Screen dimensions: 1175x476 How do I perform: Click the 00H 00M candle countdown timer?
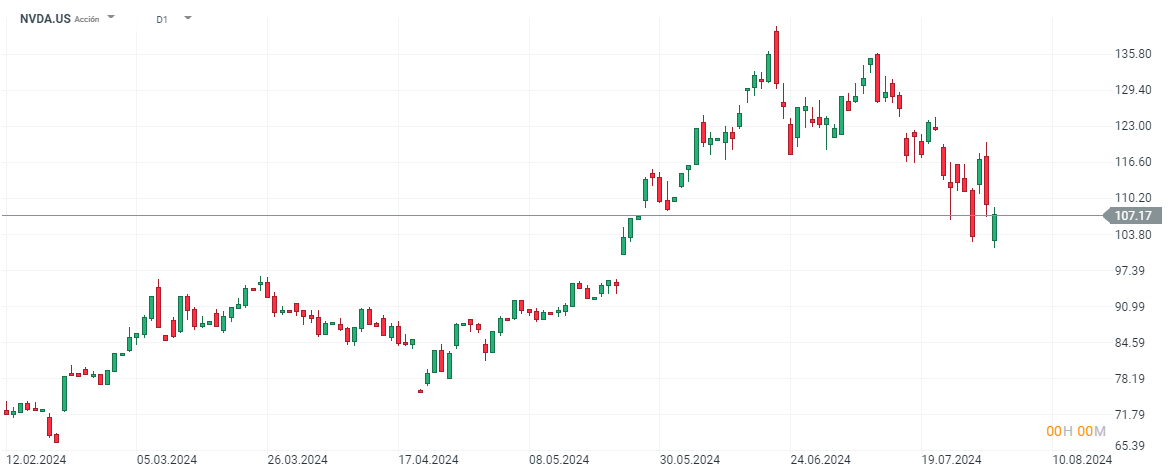coord(1076,431)
